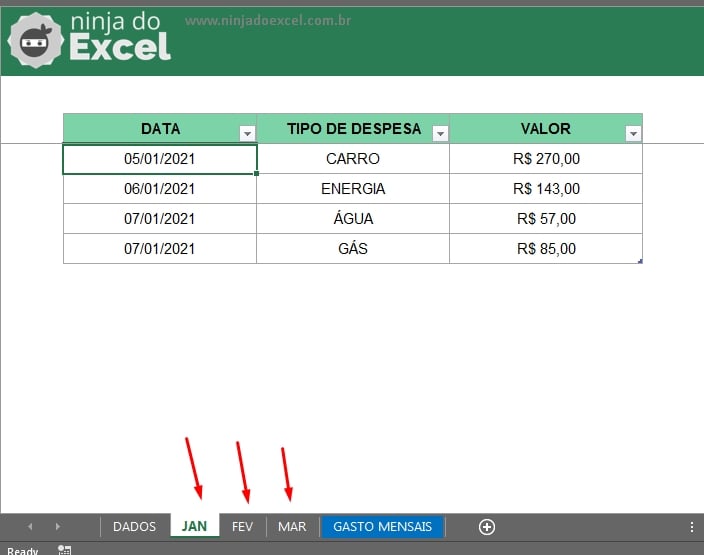Select the R$ 143,00 value cell
Viewport: 704px width, 555px height.
click(x=546, y=189)
